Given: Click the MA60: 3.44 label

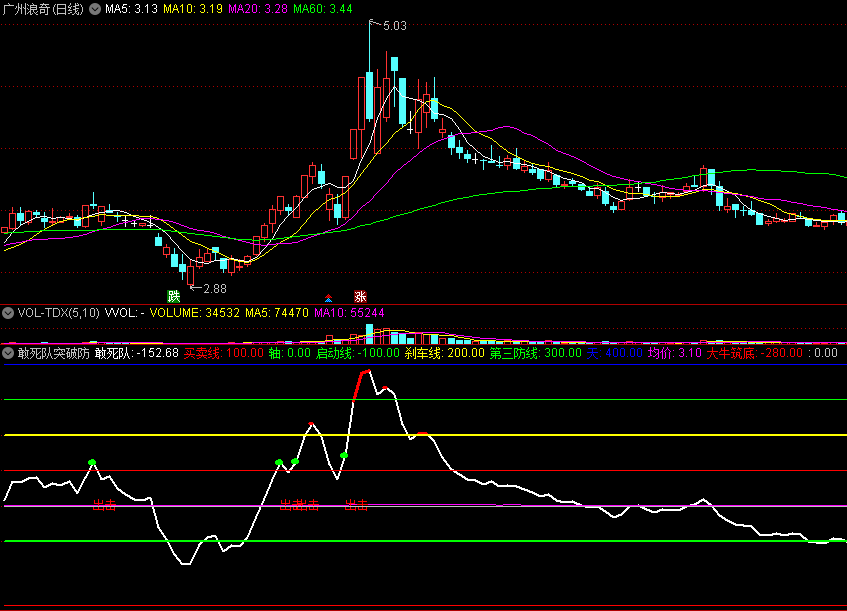Looking at the screenshot, I should tap(322, 9).
